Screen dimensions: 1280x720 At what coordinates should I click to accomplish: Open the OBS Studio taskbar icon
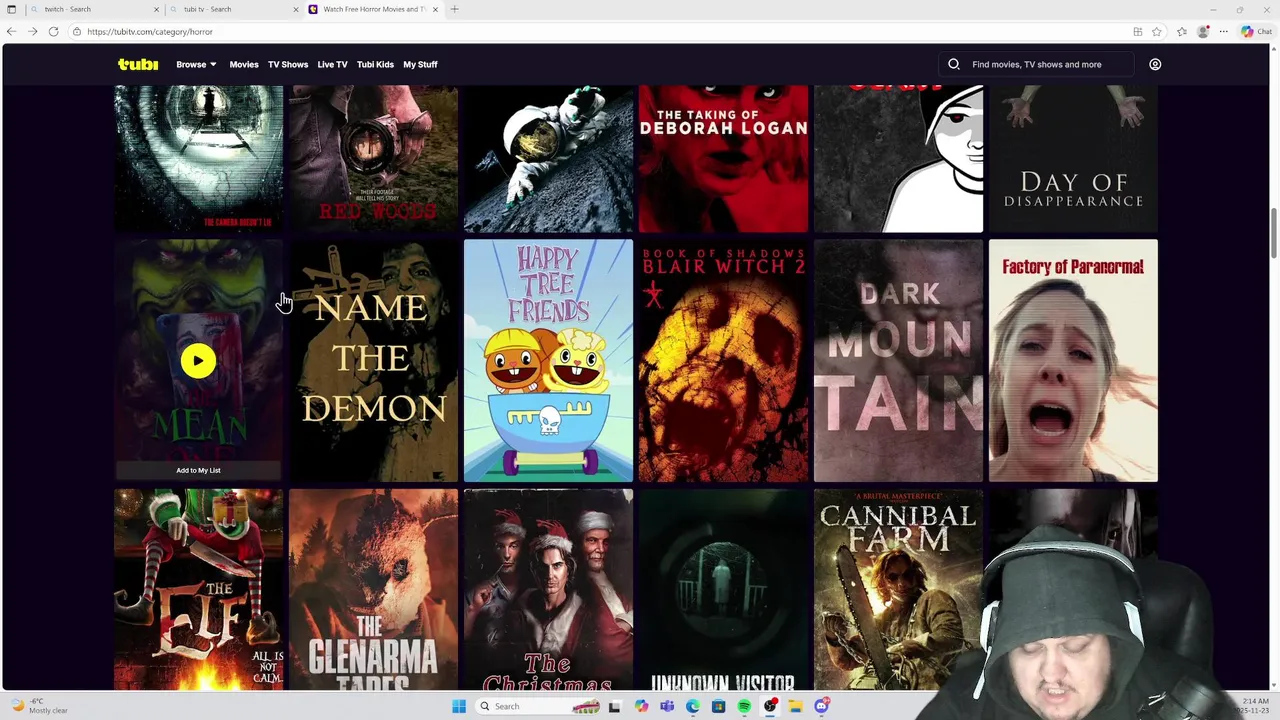[x=770, y=706]
